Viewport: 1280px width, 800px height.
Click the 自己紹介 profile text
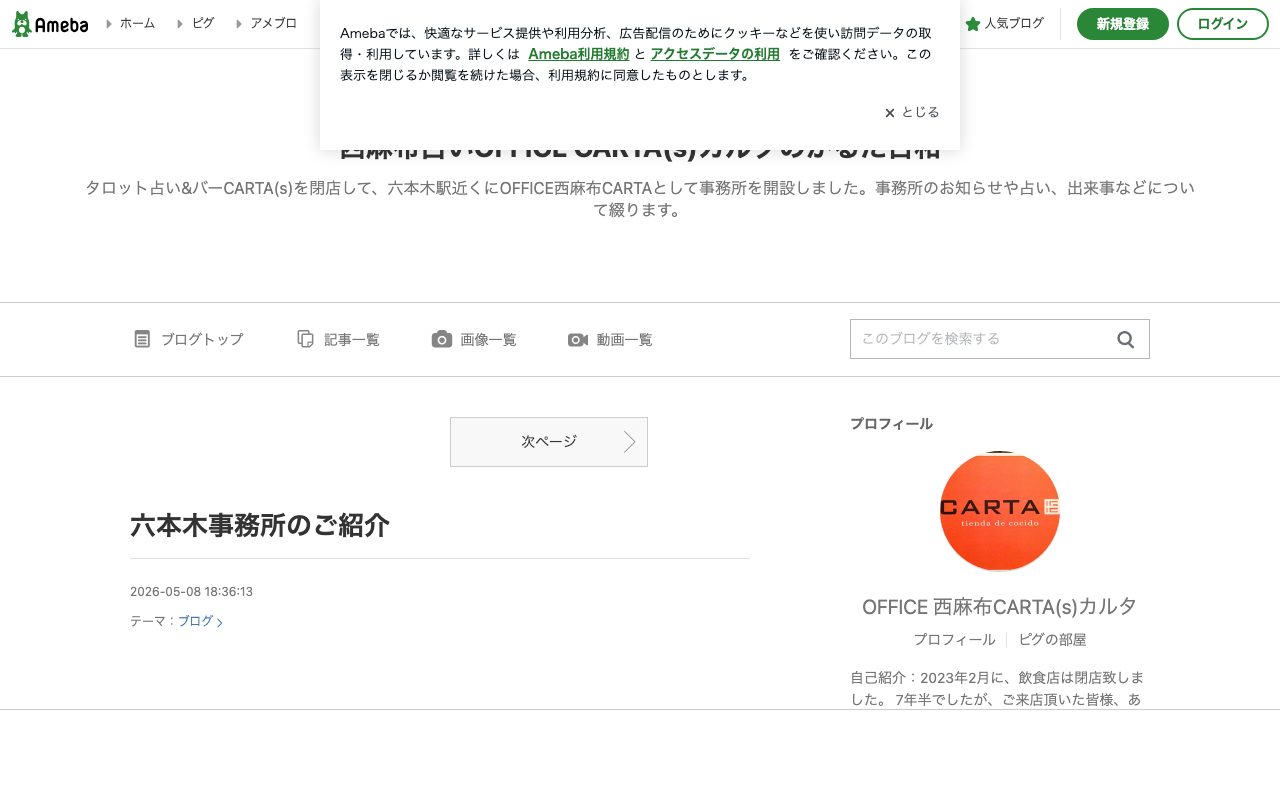tap(996, 688)
